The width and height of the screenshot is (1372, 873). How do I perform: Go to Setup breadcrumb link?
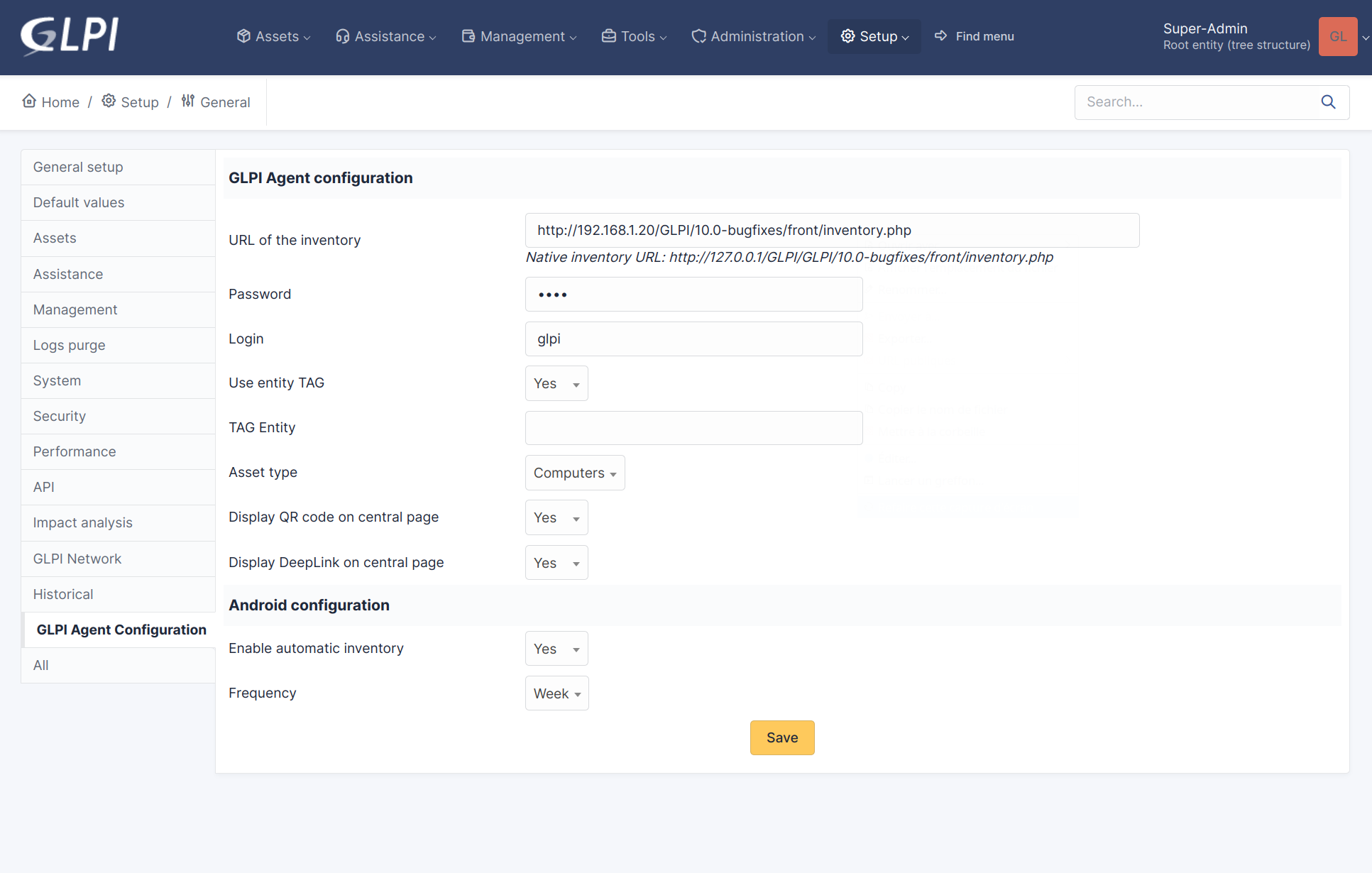tap(130, 102)
